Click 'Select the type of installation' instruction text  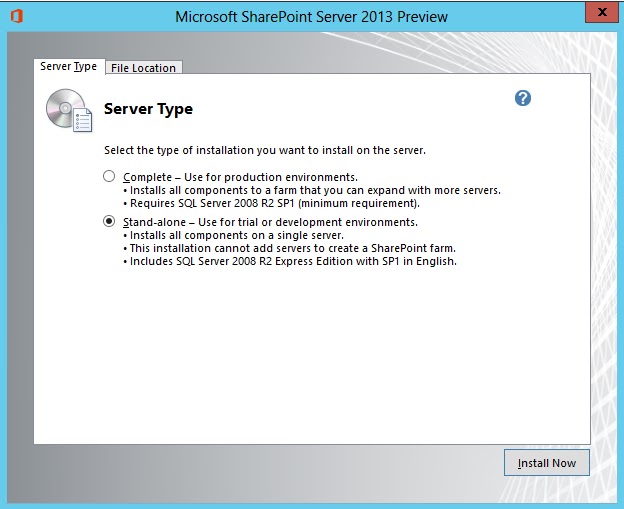click(x=265, y=150)
